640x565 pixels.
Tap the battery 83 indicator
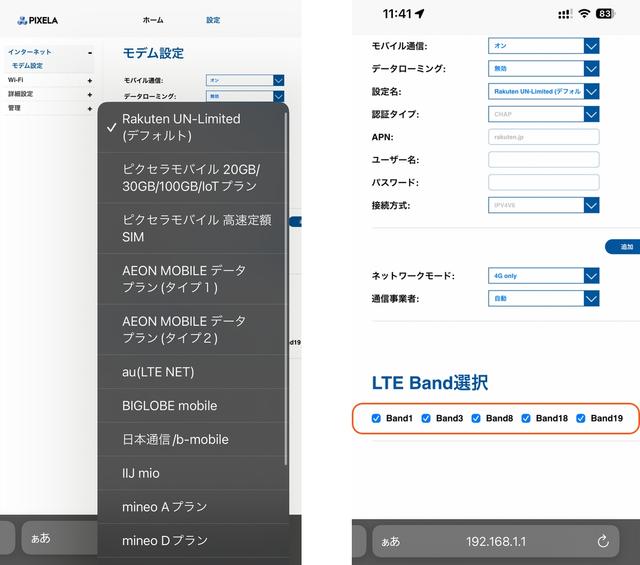(605, 14)
